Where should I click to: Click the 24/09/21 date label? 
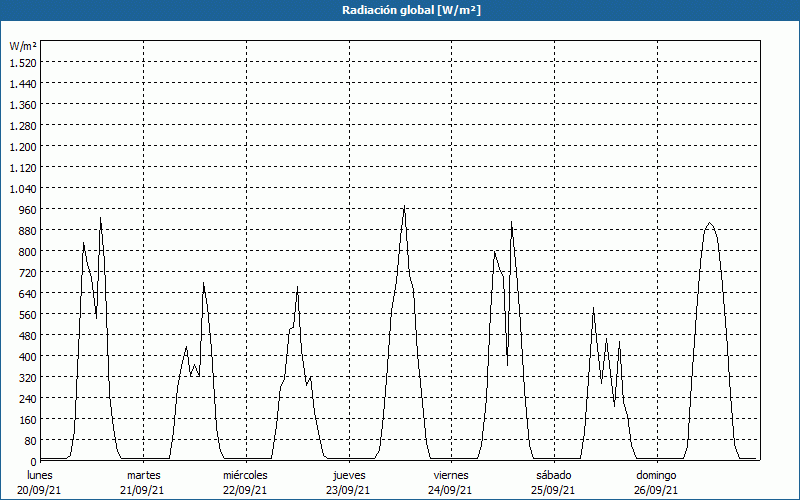(451, 490)
